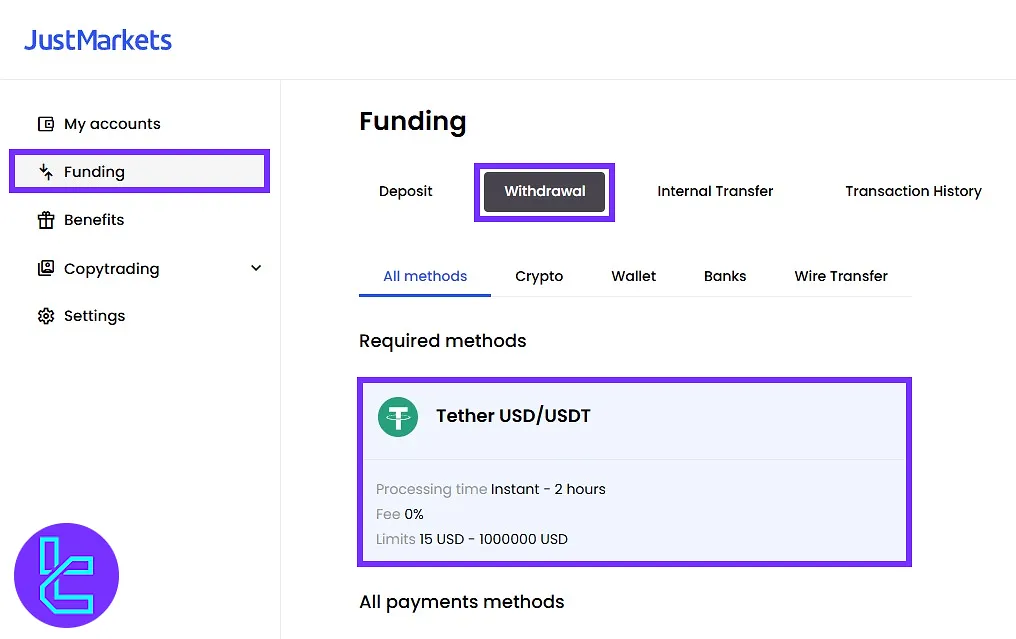1016x639 pixels.
Task: Click the Tether green coin icon
Action: pyautogui.click(x=398, y=417)
